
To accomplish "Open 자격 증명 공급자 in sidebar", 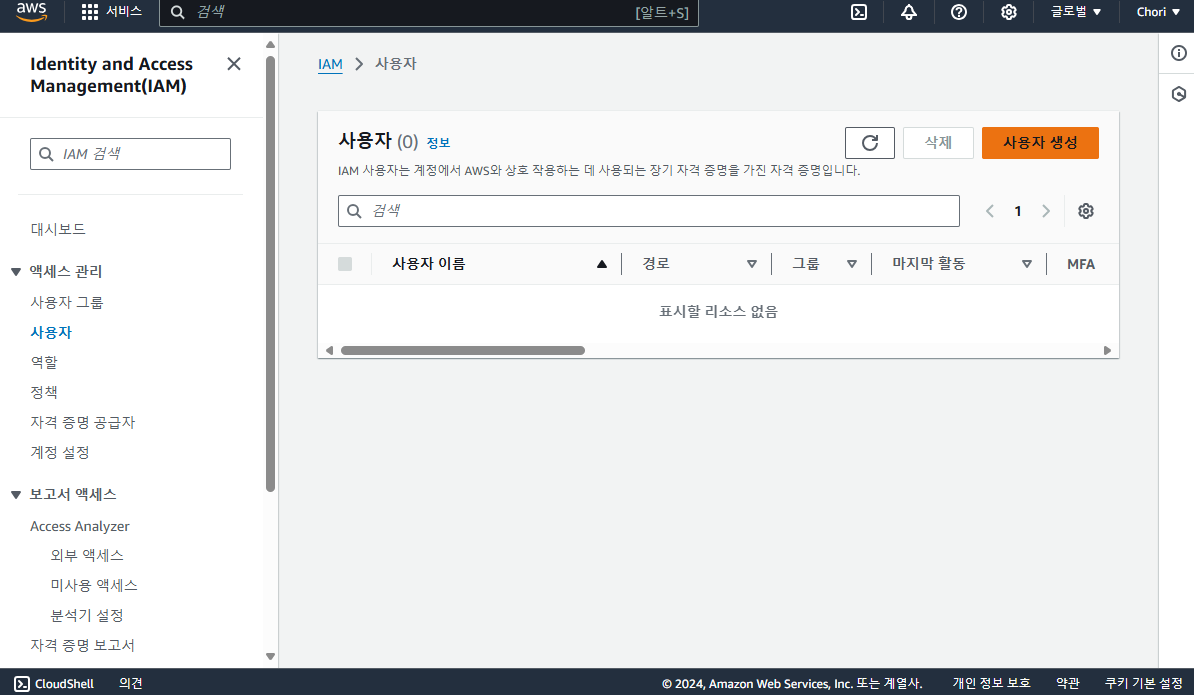I will [83, 422].
